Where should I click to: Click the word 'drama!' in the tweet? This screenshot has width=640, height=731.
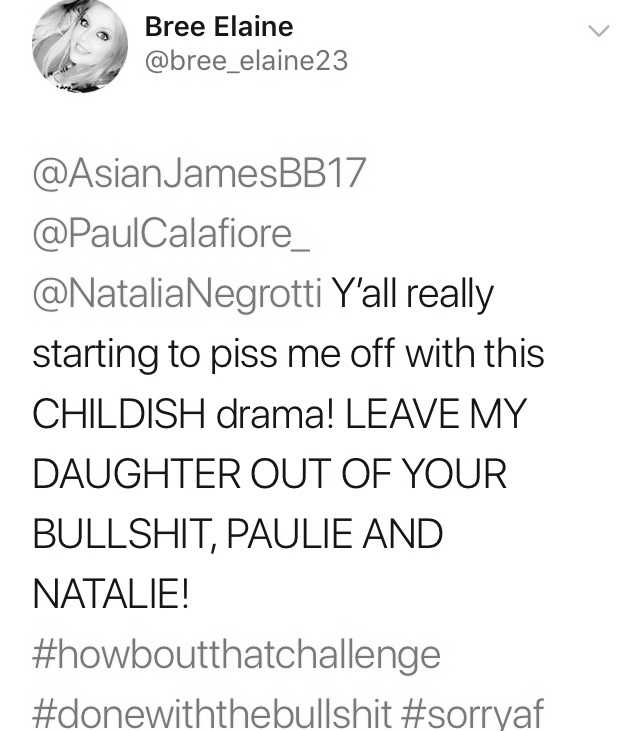tap(275, 414)
